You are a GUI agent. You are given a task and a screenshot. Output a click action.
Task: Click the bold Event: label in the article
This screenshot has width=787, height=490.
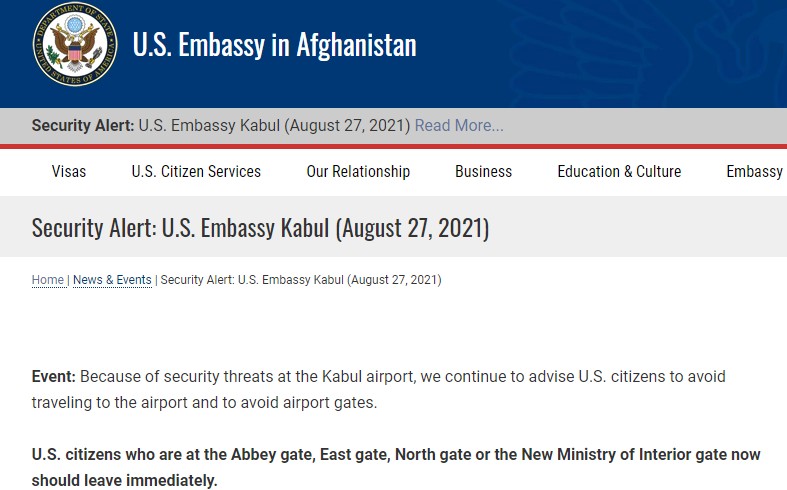click(54, 377)
